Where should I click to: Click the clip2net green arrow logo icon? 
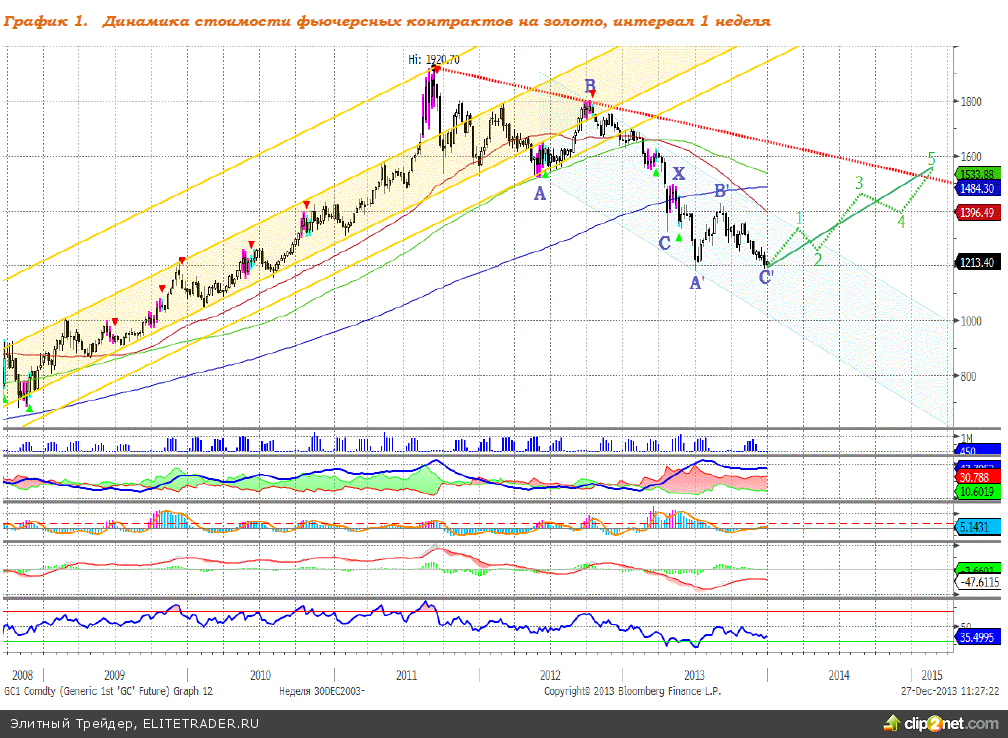pyautogui.click(x=890, y=723)
